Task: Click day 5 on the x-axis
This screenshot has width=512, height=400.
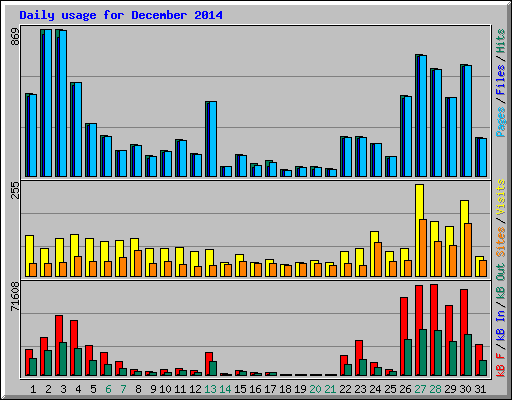Action: pos(93,389)
